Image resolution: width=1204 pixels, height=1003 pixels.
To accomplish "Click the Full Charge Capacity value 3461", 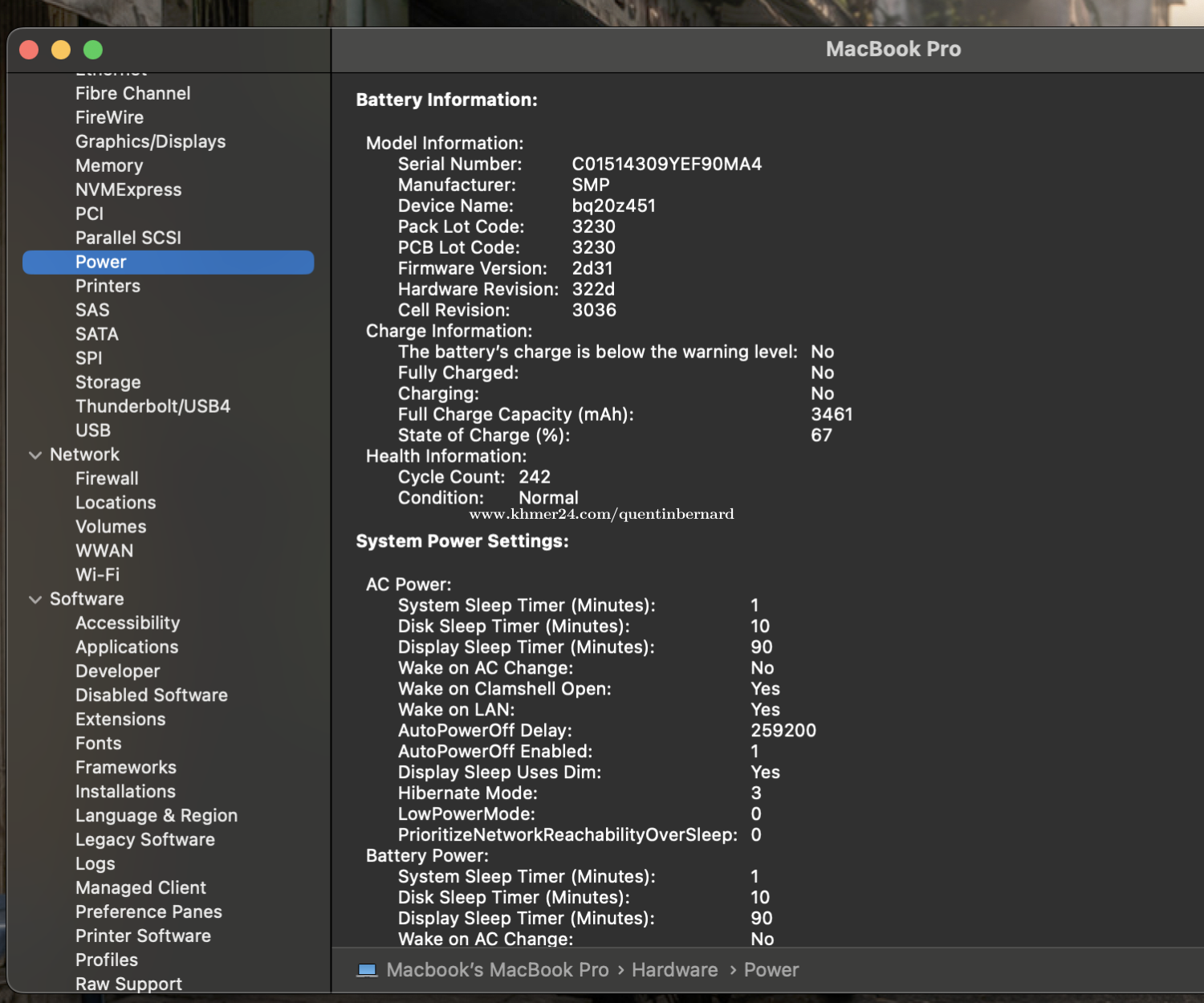I will click(x=832, y=414).
